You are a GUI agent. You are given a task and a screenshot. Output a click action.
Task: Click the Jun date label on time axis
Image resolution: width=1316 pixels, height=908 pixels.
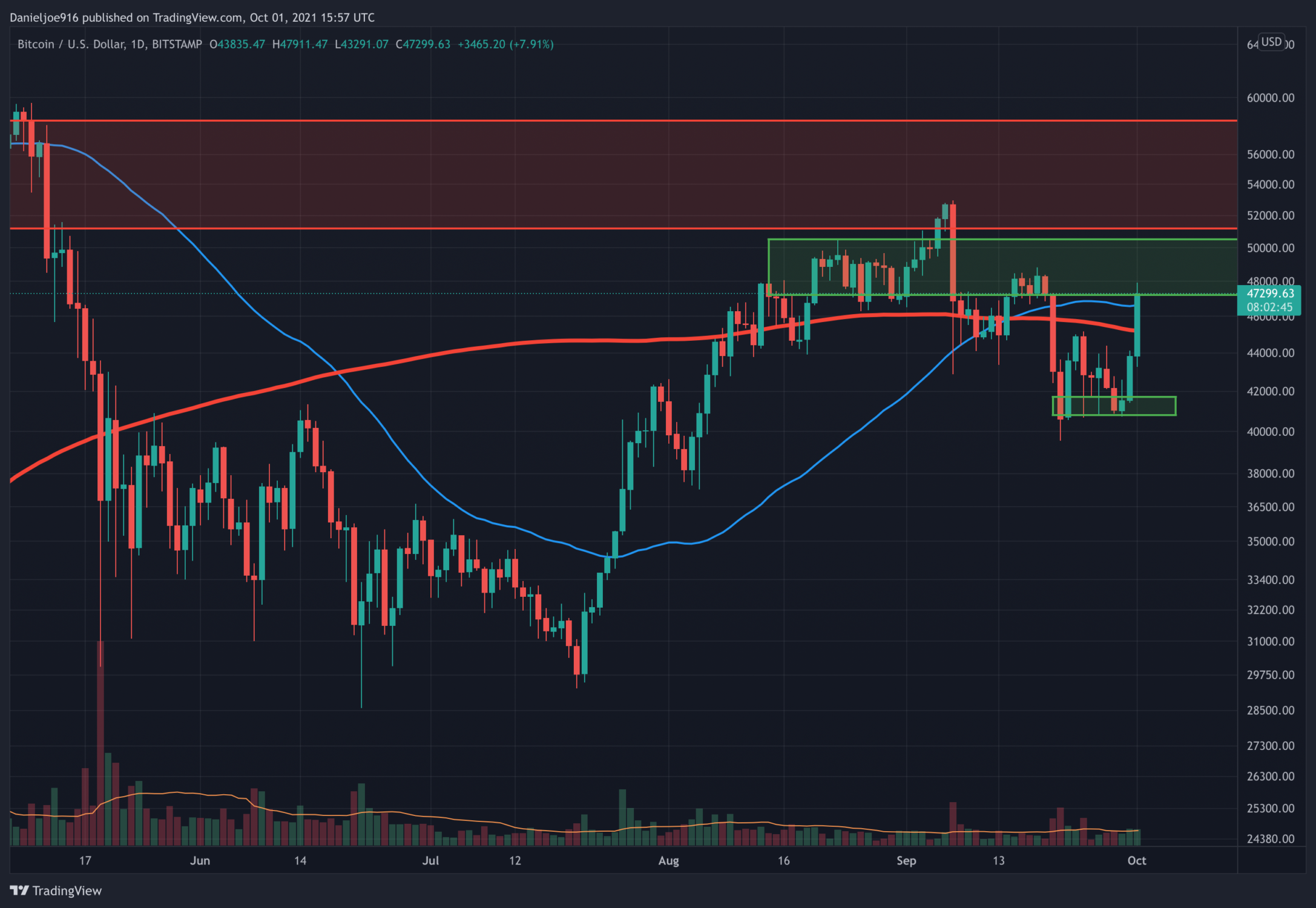tap(200, 861)
